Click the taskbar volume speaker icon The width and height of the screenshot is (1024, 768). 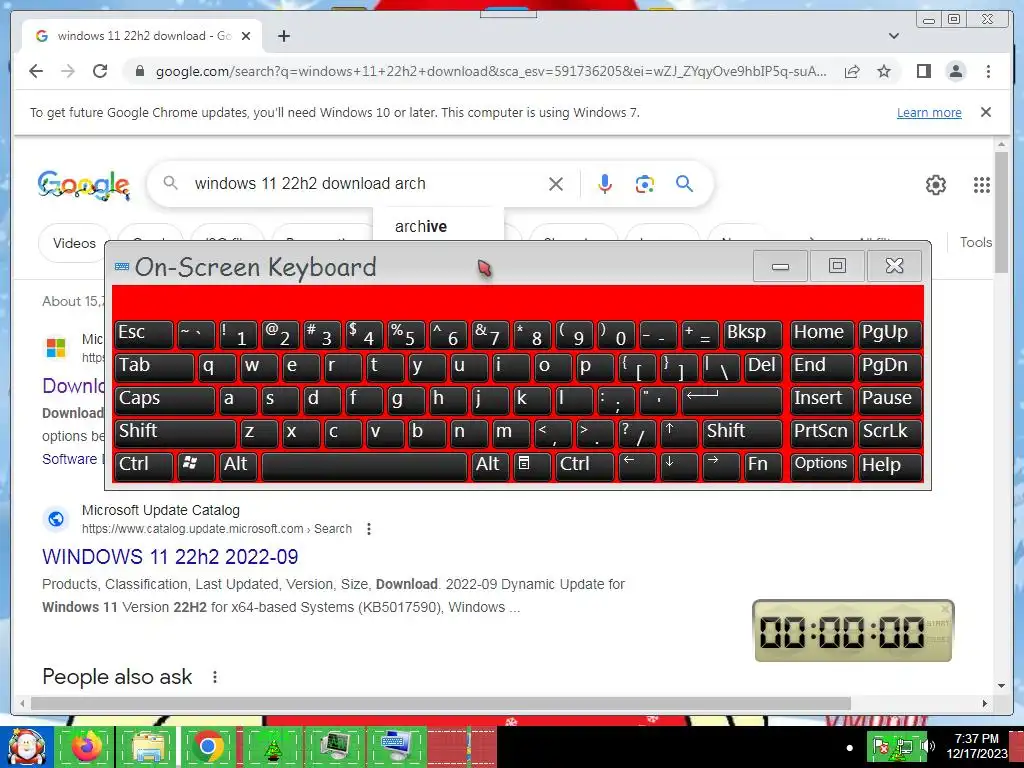(928, 746)
